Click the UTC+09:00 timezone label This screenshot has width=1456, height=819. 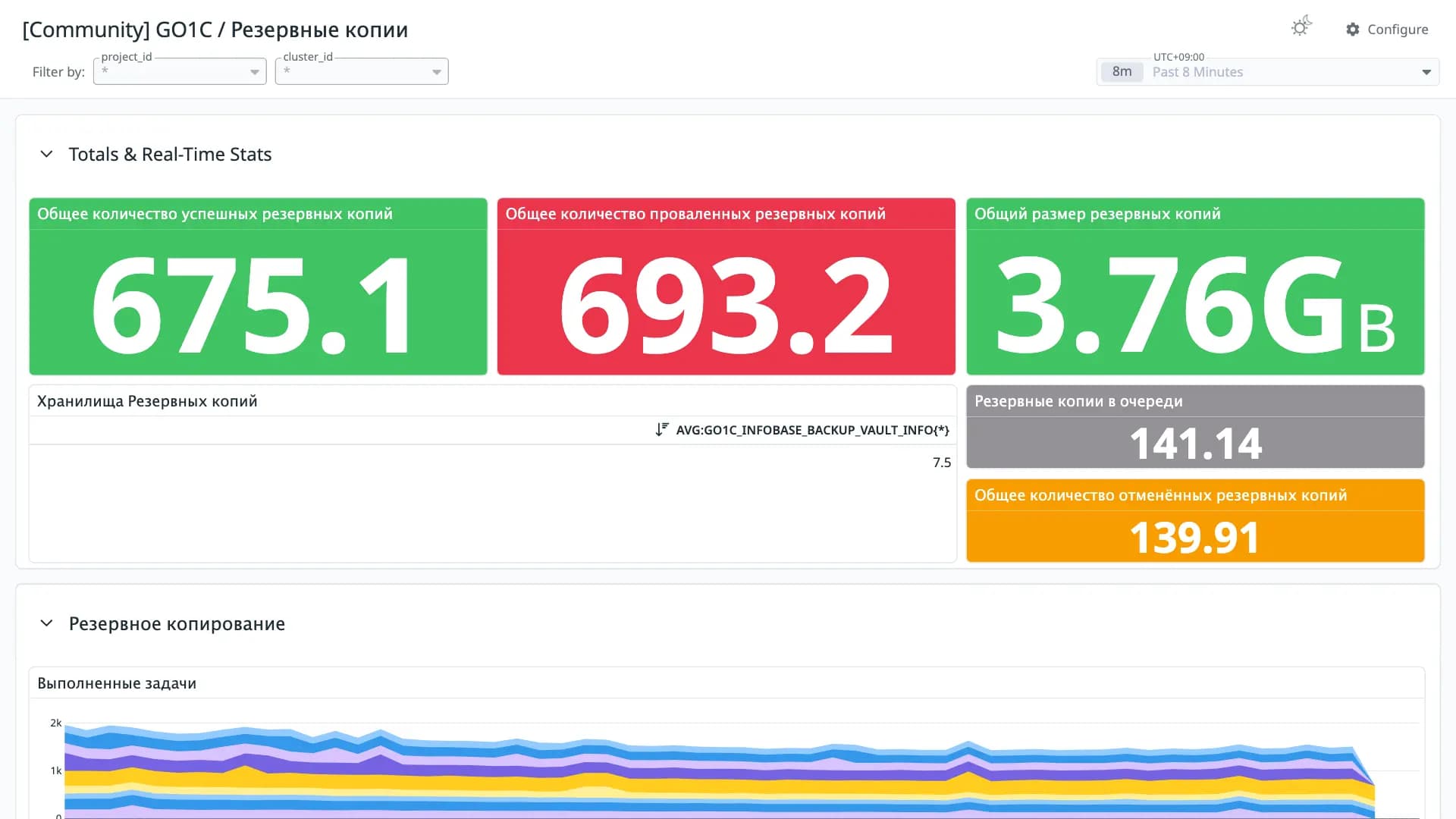click(1178, 57)
